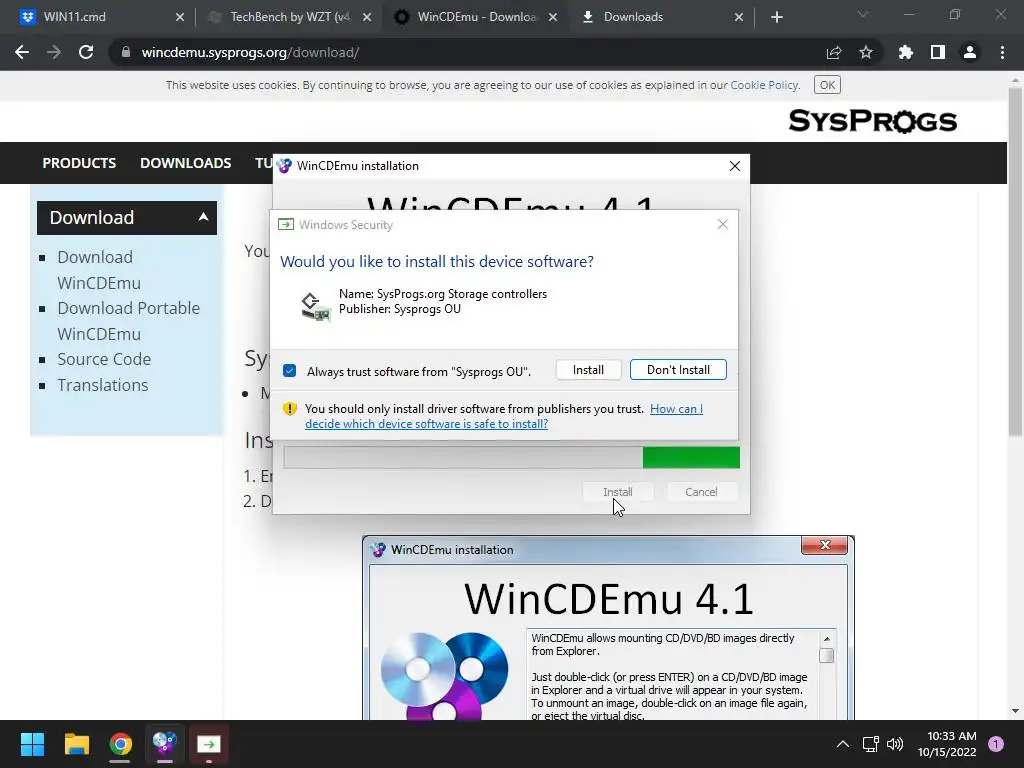Open File Explorer from taskbar
This screenshot has height=768, width=1024.
pos(76,744)
